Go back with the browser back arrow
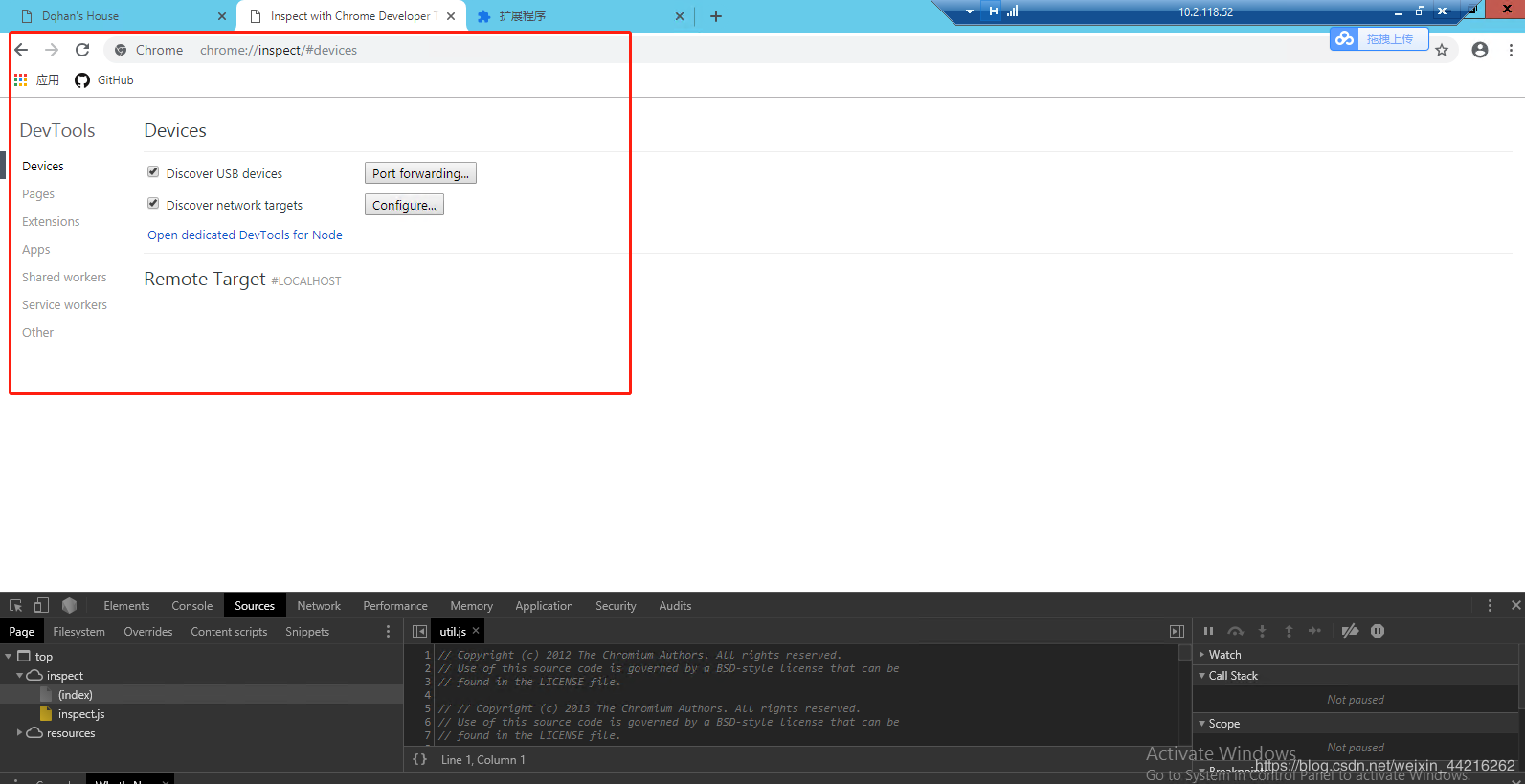1525x784 pixels. 21,50
